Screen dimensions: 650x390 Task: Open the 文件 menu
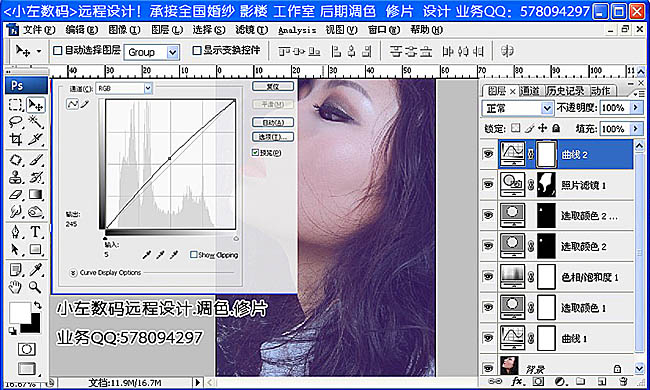pos(38,30)
